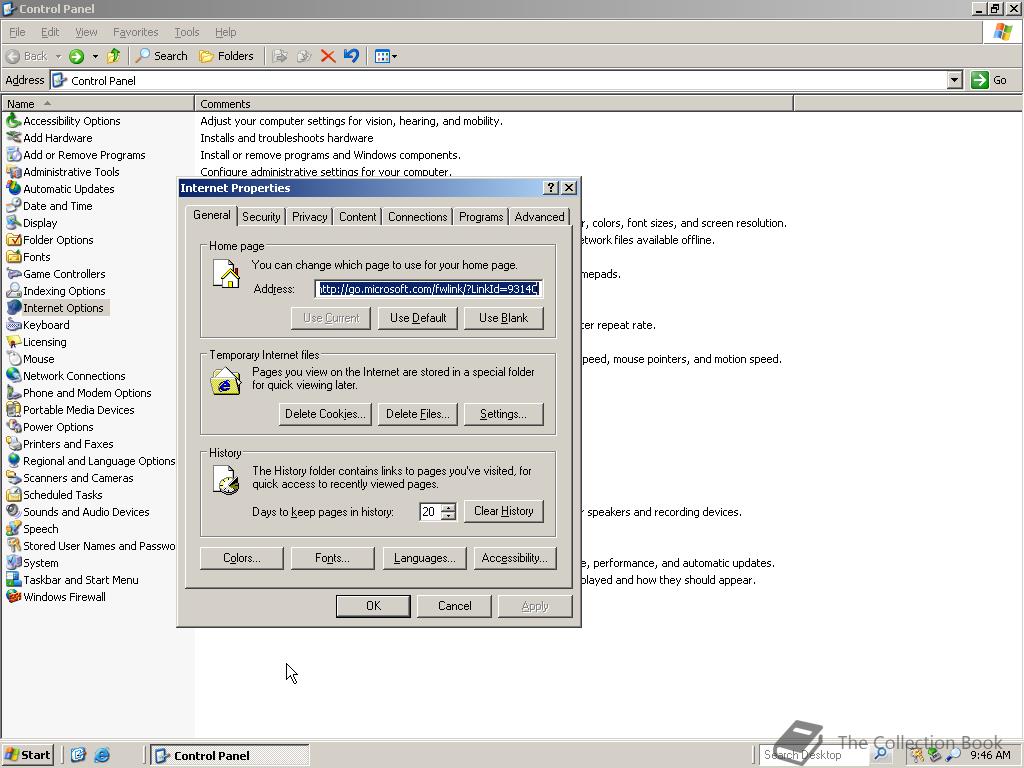Open the Tools menu
Screen dimensions: 1024x768
pyautogui.click(x=186, y=32)
